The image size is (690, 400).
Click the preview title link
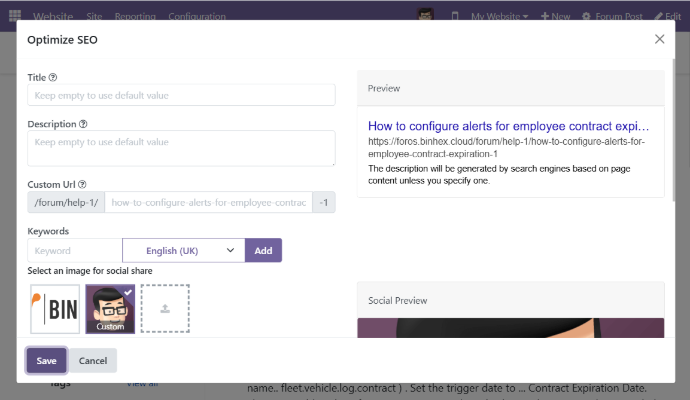[x=508, y=127]
